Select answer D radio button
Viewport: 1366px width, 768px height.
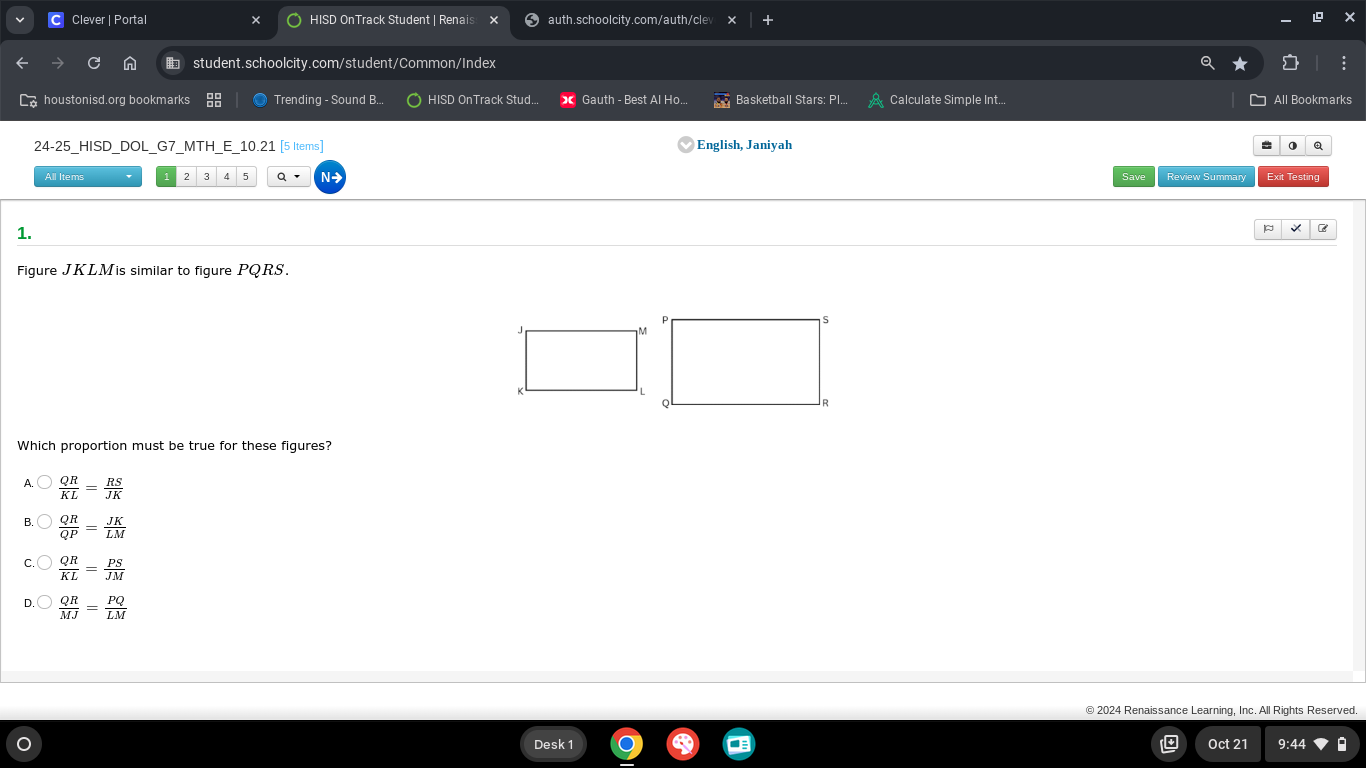click(x=45, y=602)
